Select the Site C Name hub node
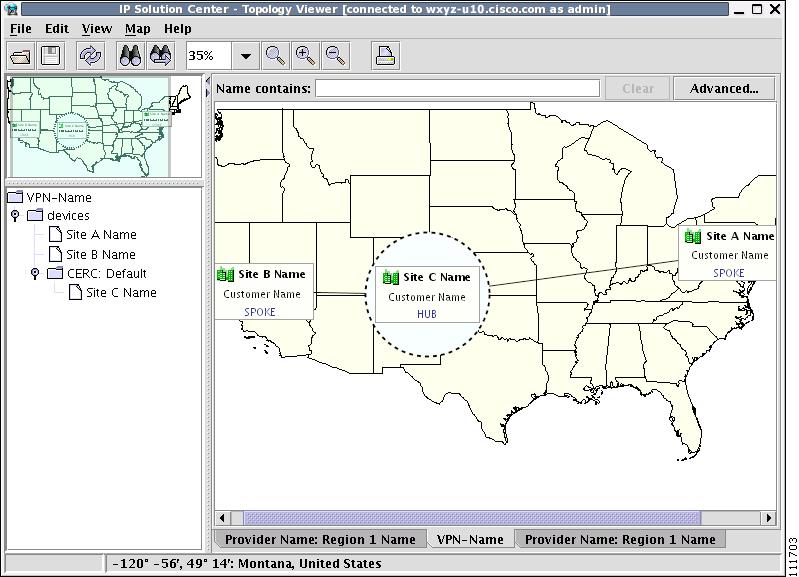Screen dimensions: 799x577 click(427, 295)
